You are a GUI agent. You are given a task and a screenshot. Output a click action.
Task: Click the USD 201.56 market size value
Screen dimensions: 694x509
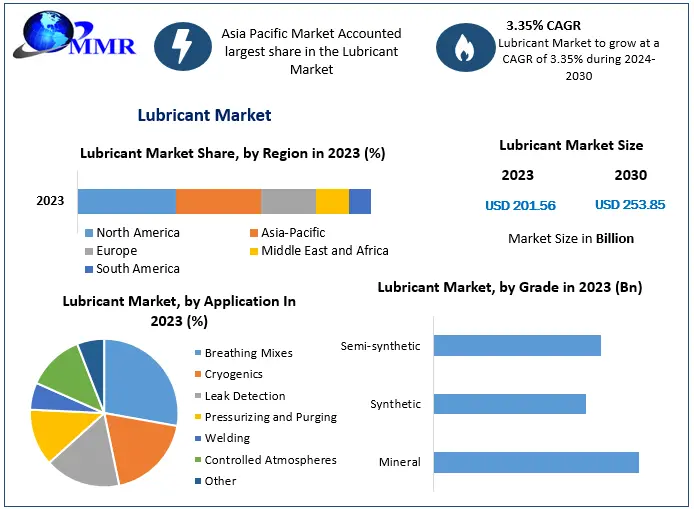[520, 206]
